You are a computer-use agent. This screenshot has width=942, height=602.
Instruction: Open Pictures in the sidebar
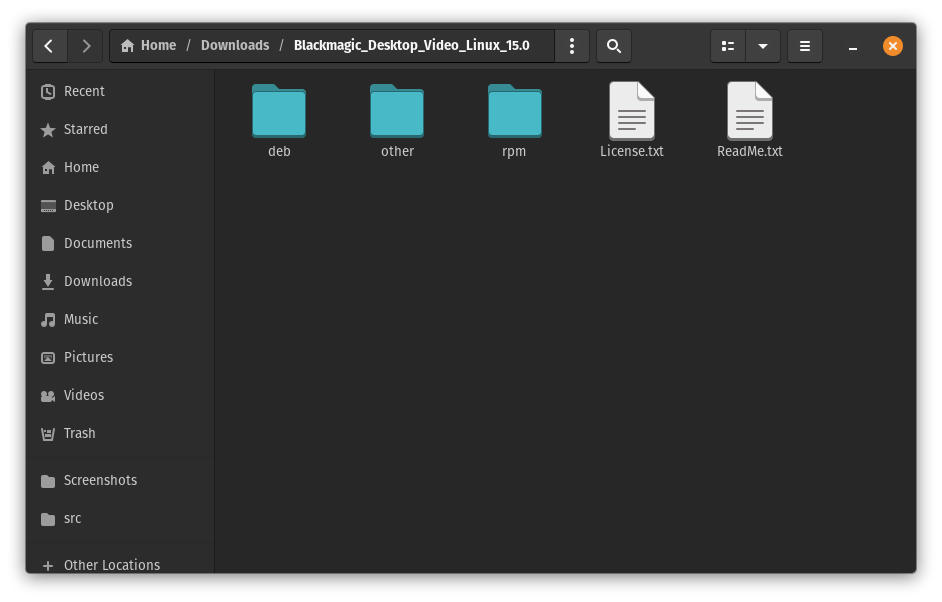pos(120,357)
